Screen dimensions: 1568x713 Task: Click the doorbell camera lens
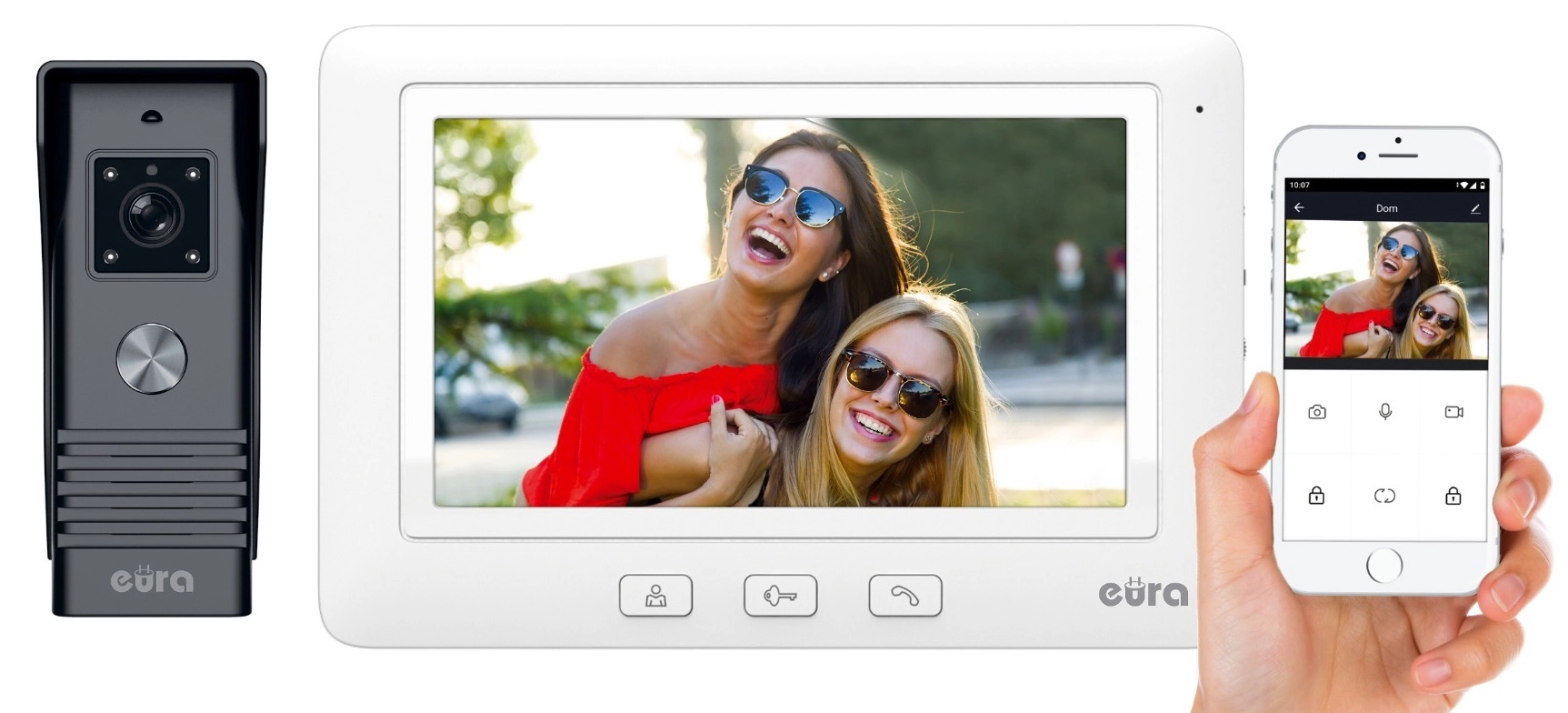click(x=151, y=216)
